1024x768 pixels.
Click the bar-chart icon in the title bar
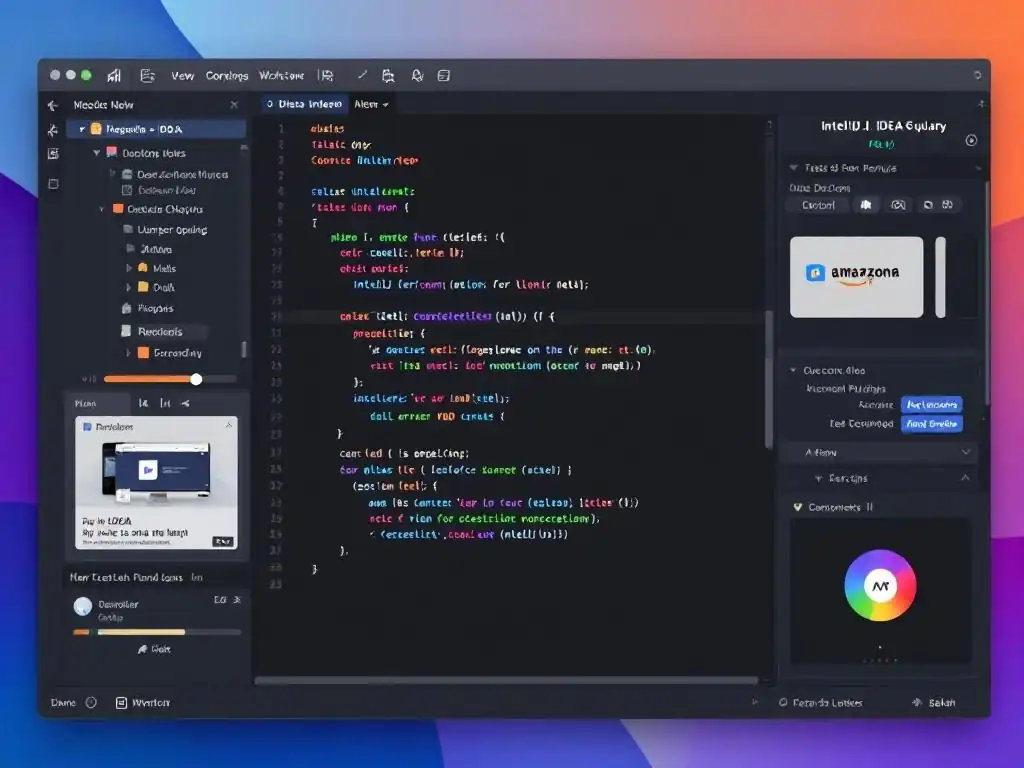tap(114, 76)
